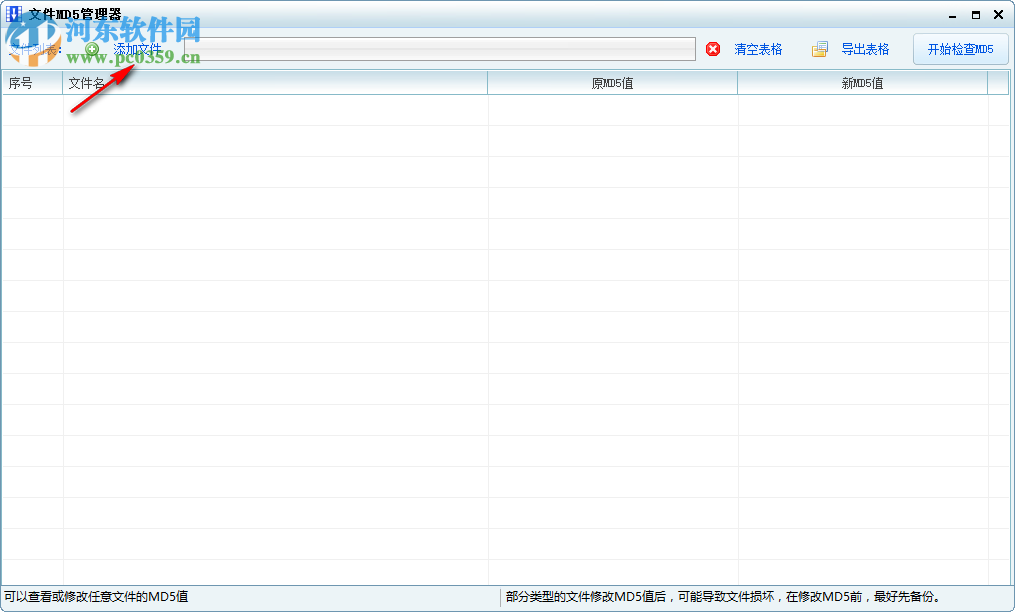Image resolution: width=1015 pixels, height=612 pixels.
Task: Click the app icon in title bar
Action: 14,14
